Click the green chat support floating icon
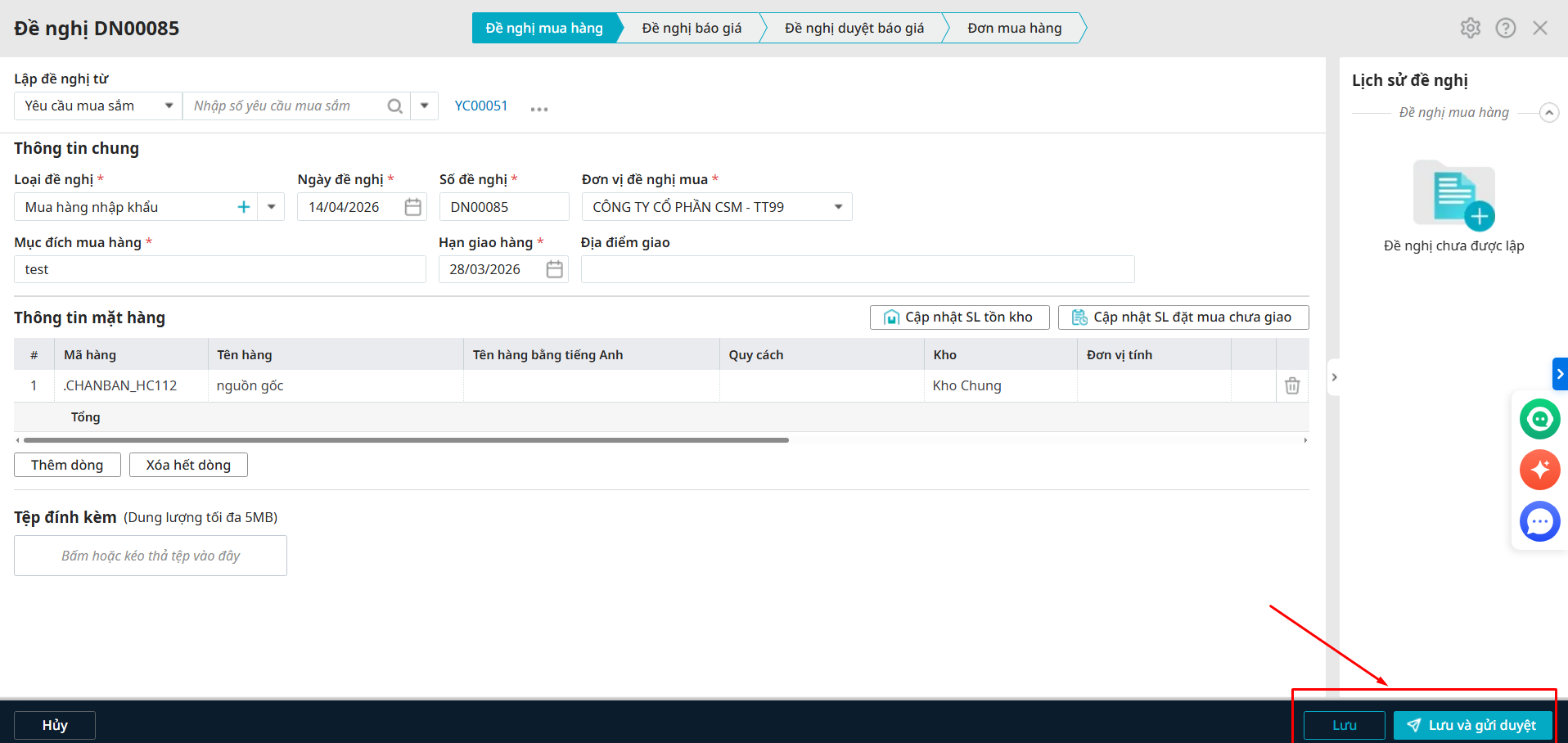This screenshot has height=743, width=1568. [1540, 419]
